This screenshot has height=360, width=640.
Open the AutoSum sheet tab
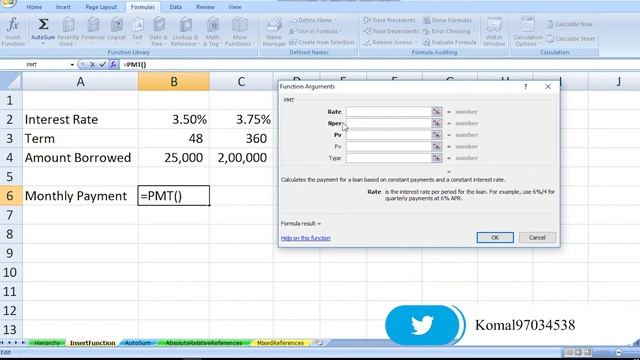(x=138, y=343)
